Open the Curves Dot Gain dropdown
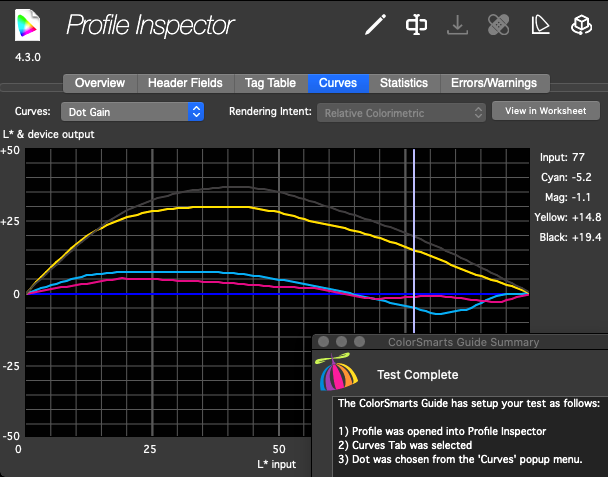Viewport: 608px width, 477px height. (133, 112)
